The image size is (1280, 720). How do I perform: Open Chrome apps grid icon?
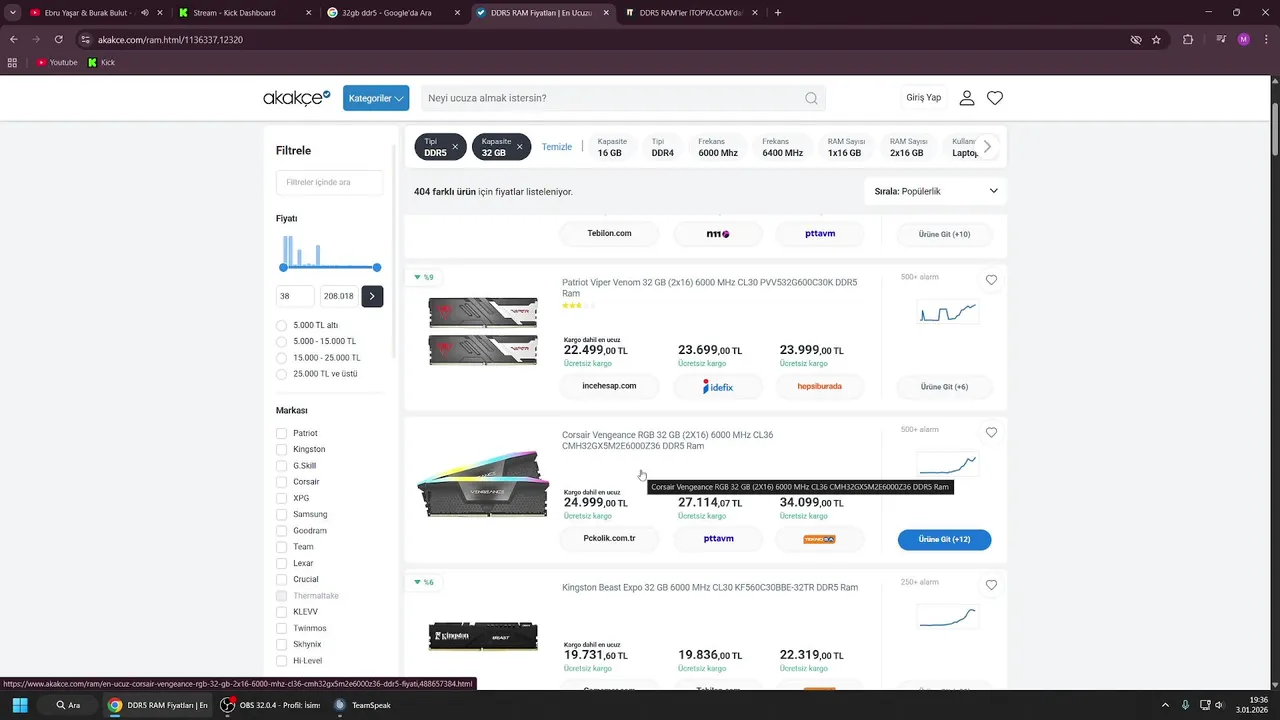tap(12, 62)
